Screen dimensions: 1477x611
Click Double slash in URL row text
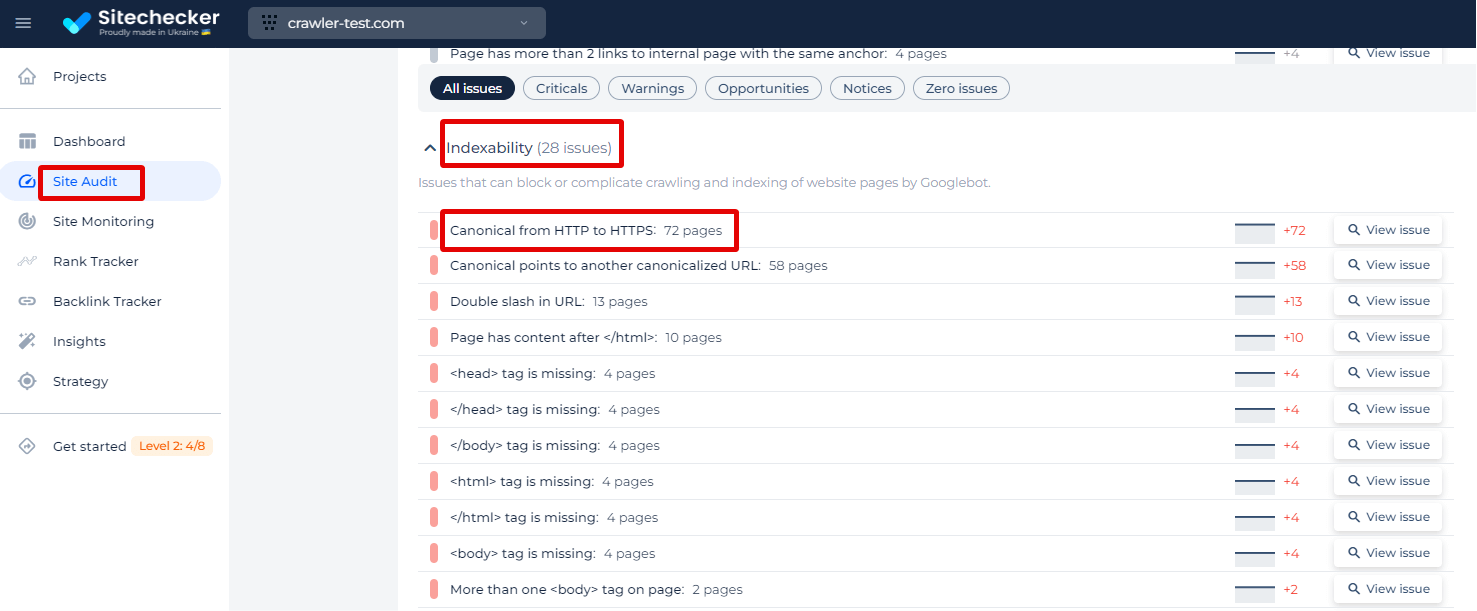pyautogui.click(x=517, y=301)
